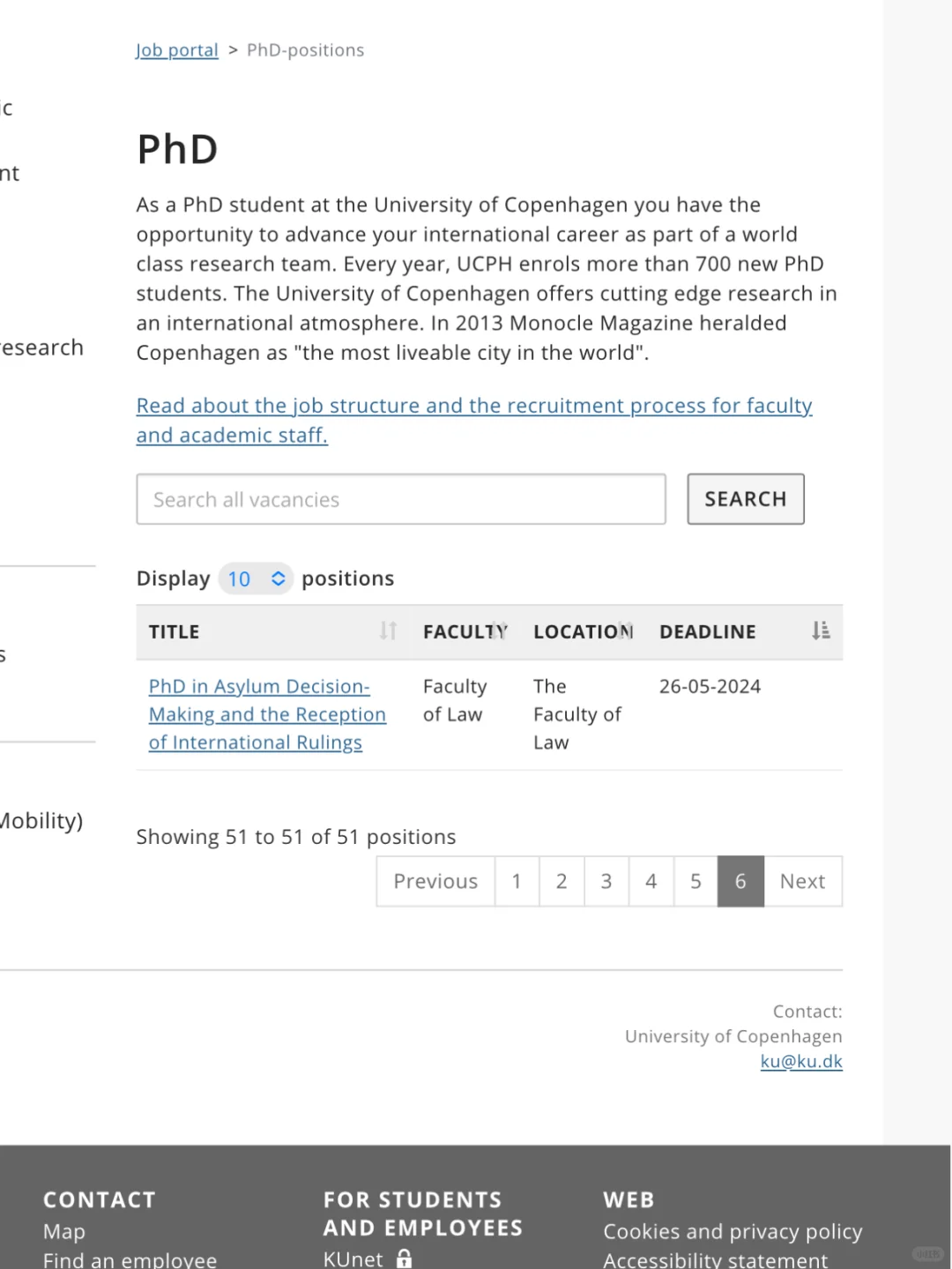
Task: Open the PhD in Asylum Decision-Making position
Action: point(267,714)
